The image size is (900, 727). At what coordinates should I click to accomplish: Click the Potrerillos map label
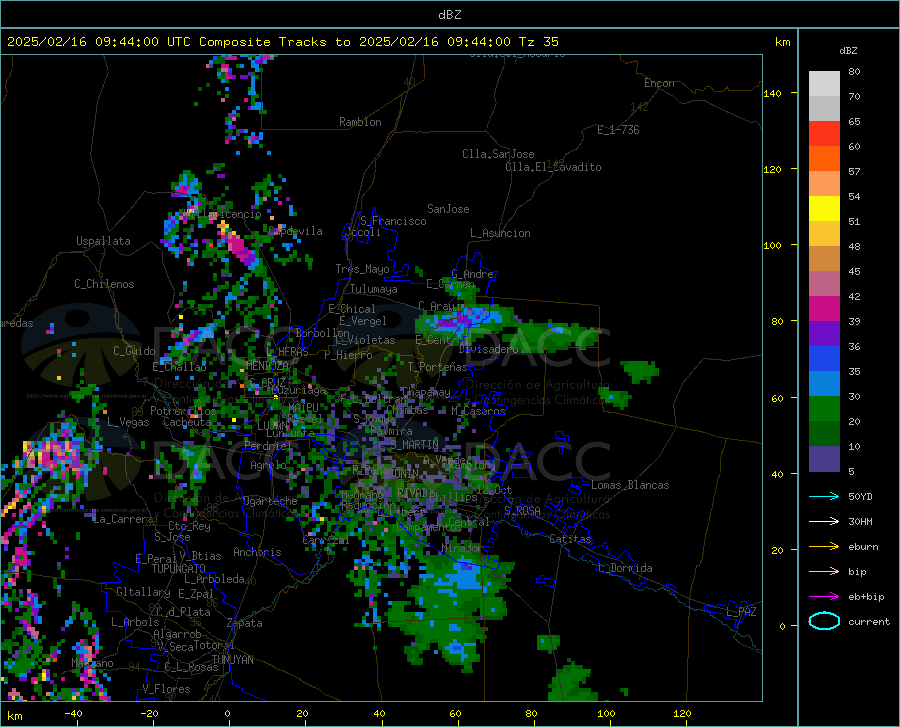click(183, 411)
